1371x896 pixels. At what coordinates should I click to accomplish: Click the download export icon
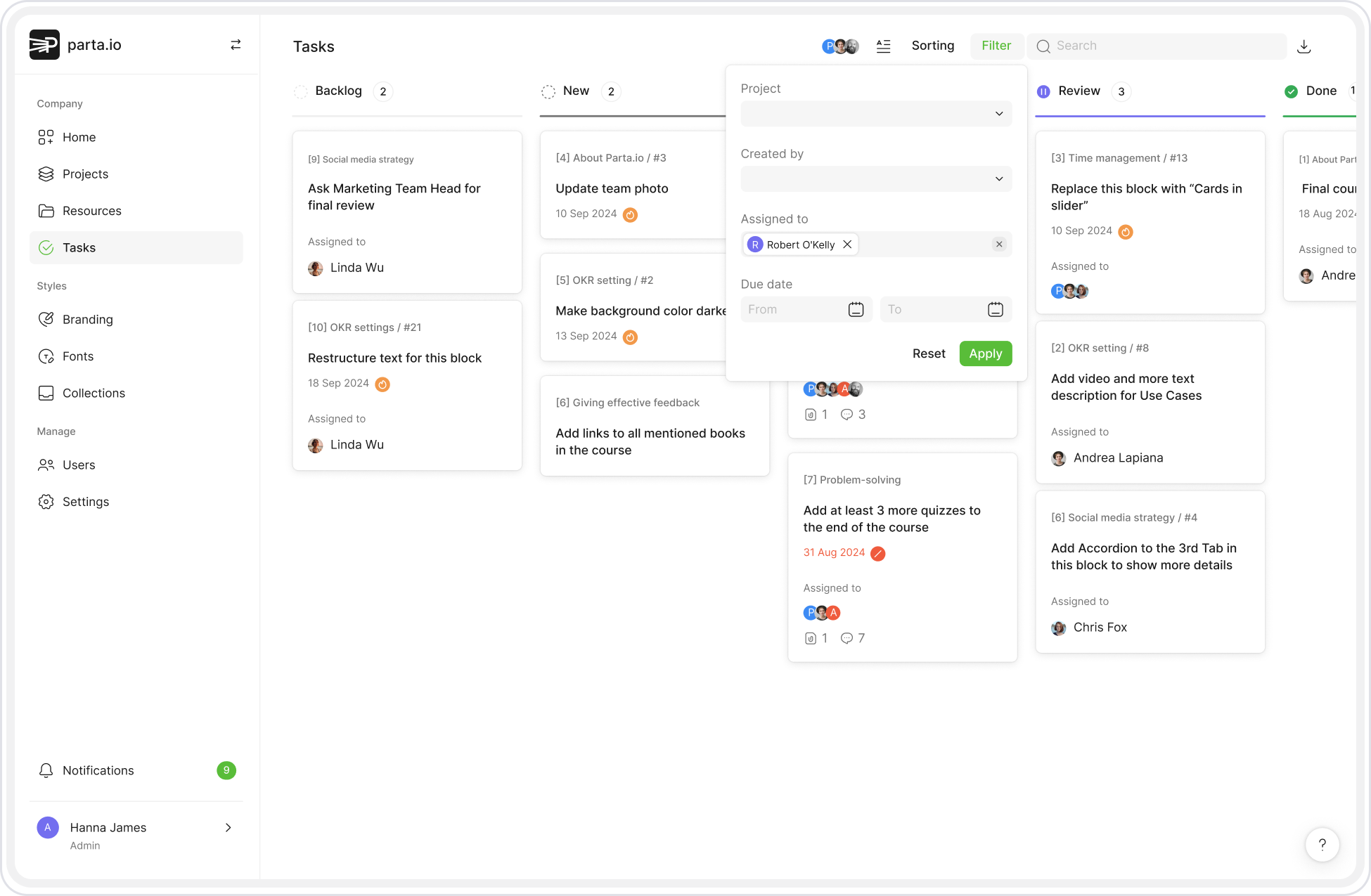(x=1304, y=46)
